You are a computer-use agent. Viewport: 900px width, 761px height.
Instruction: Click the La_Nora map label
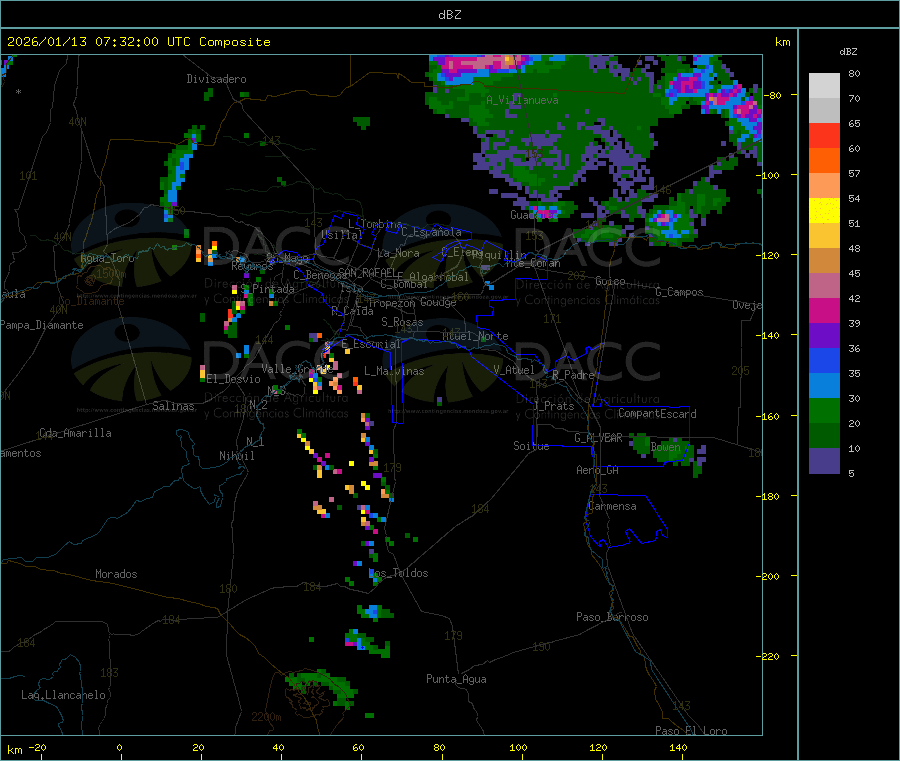[x=398, y=253]
